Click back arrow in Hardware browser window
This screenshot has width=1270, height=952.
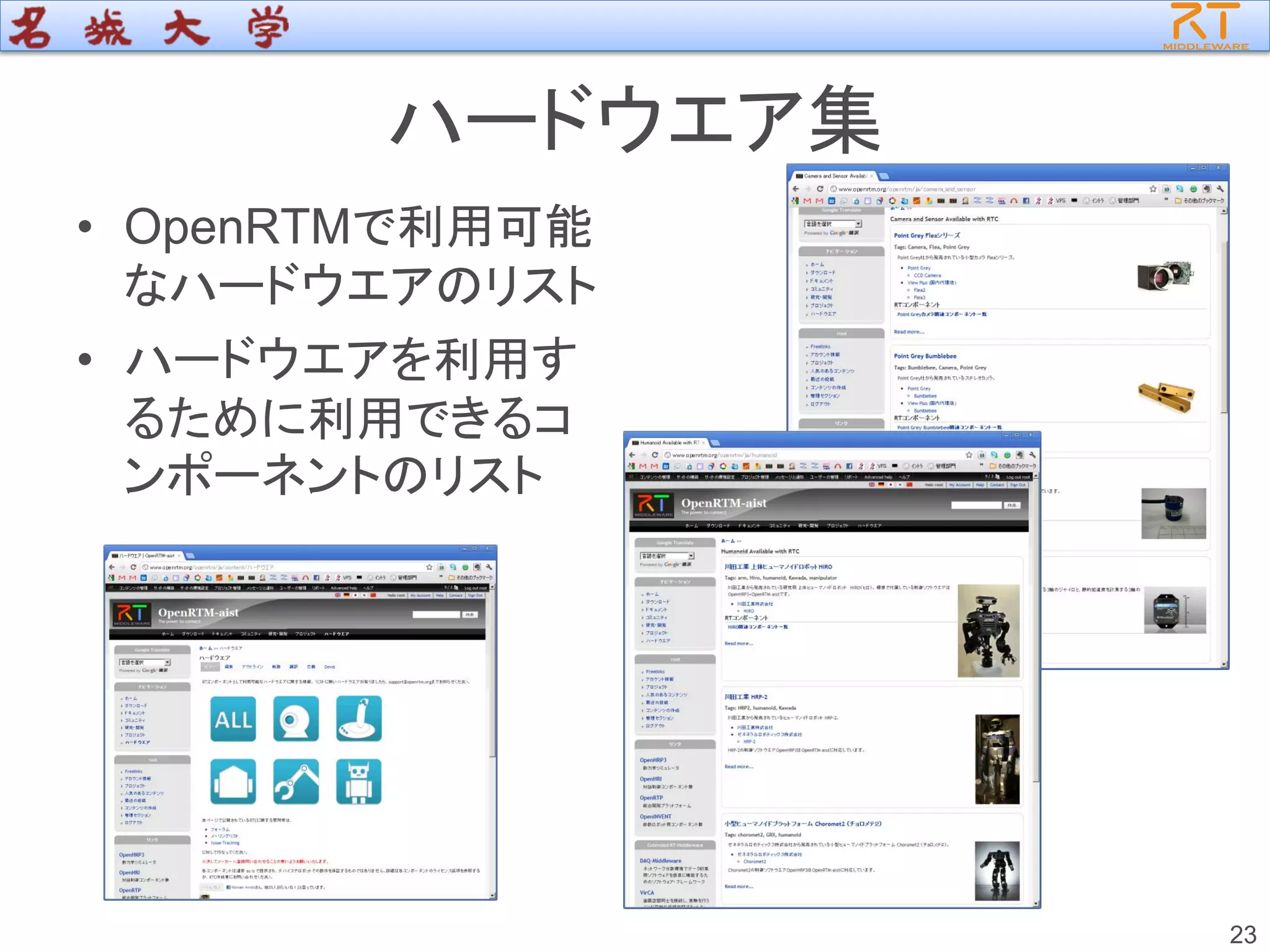pyautogui.click(x=112, y=567)
